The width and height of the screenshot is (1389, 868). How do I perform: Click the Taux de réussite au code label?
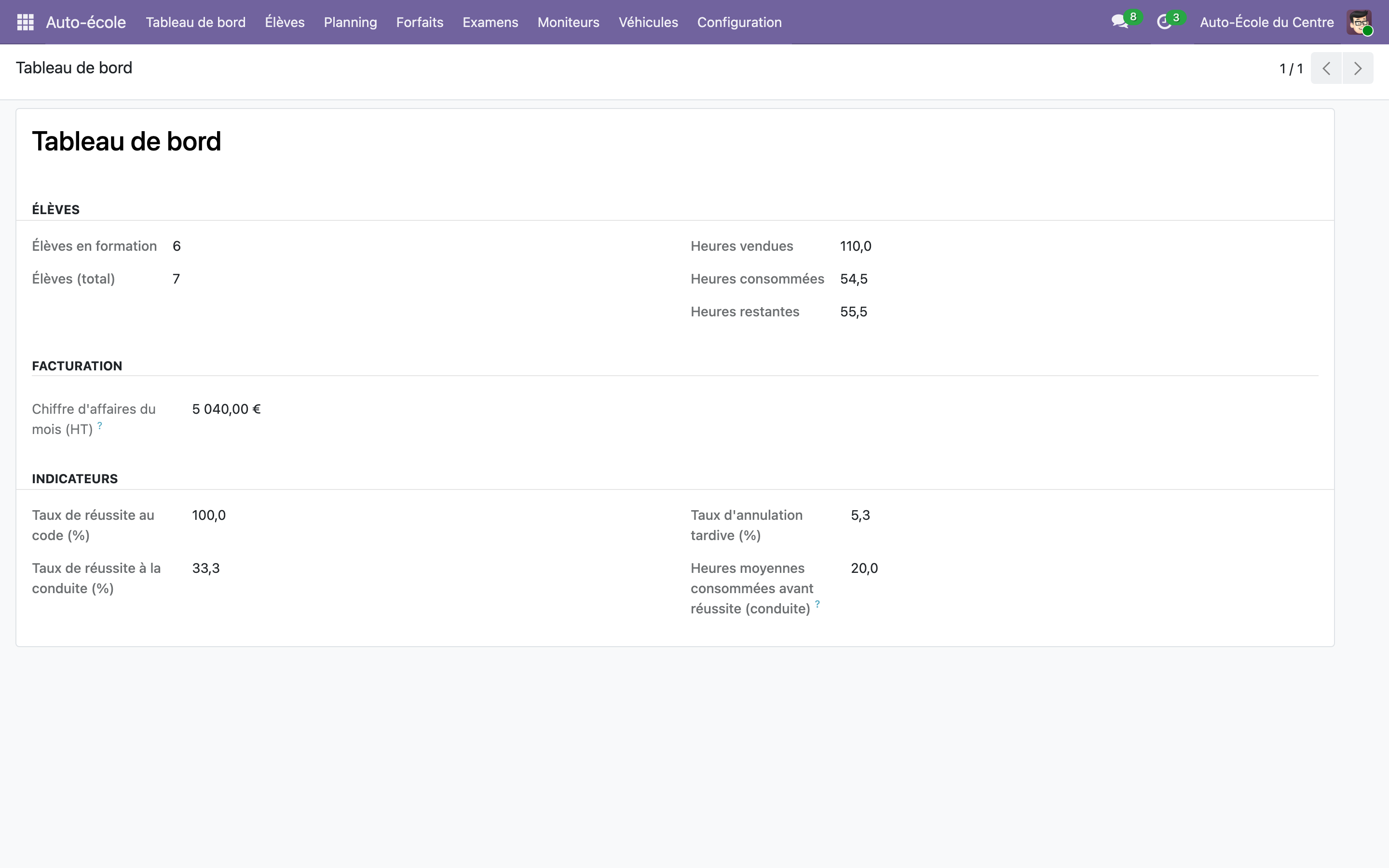point(93,525)
